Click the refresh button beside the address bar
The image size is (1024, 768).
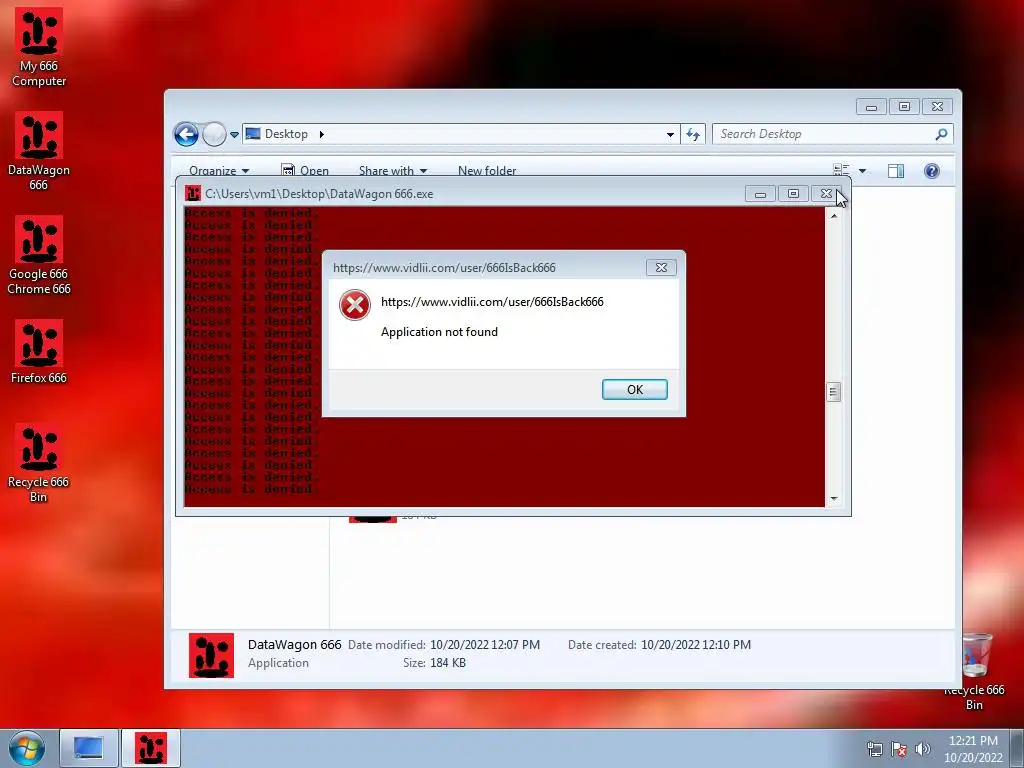693,134
